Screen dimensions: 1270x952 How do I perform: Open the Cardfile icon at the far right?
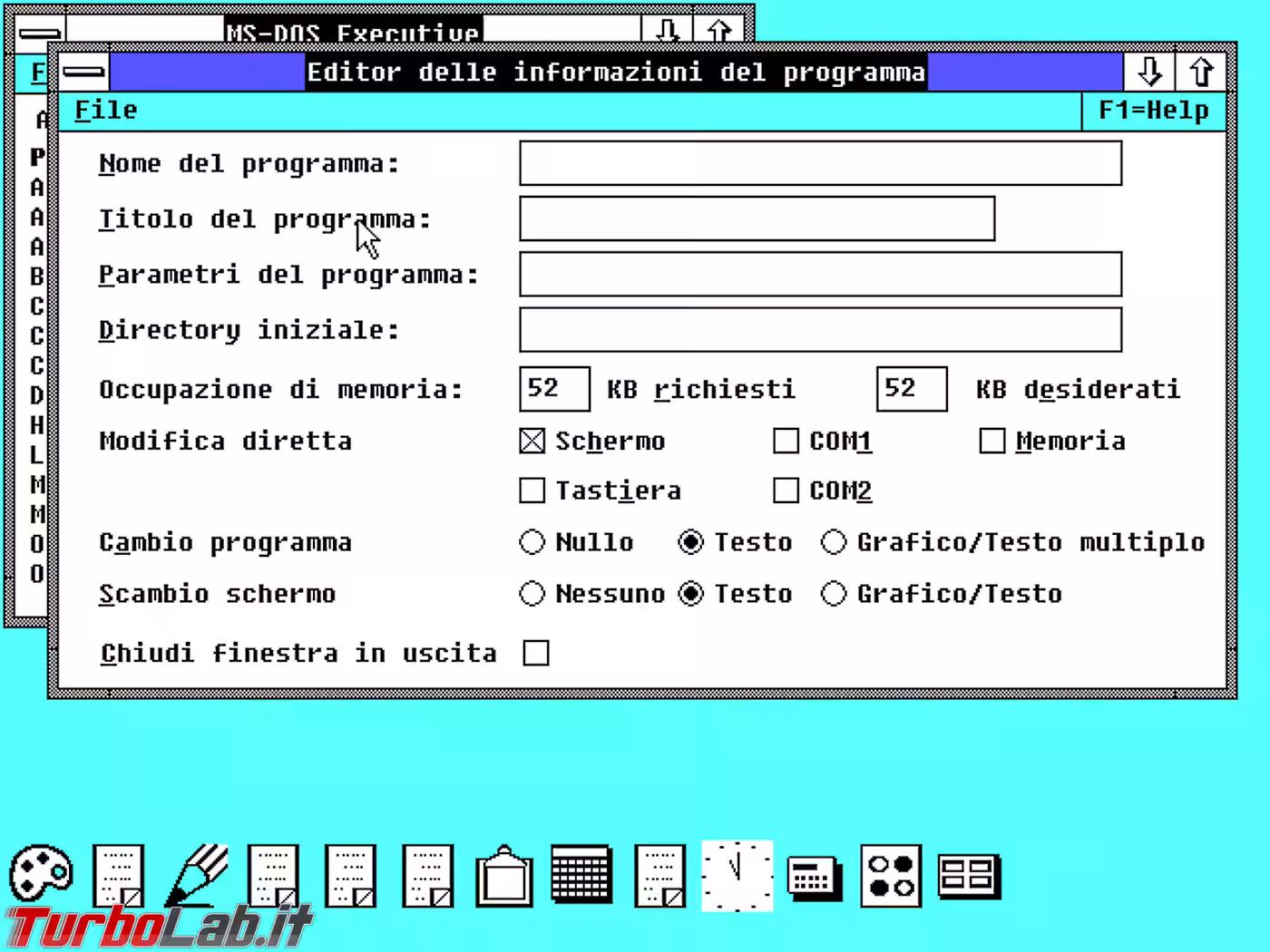tap(968, 875)
